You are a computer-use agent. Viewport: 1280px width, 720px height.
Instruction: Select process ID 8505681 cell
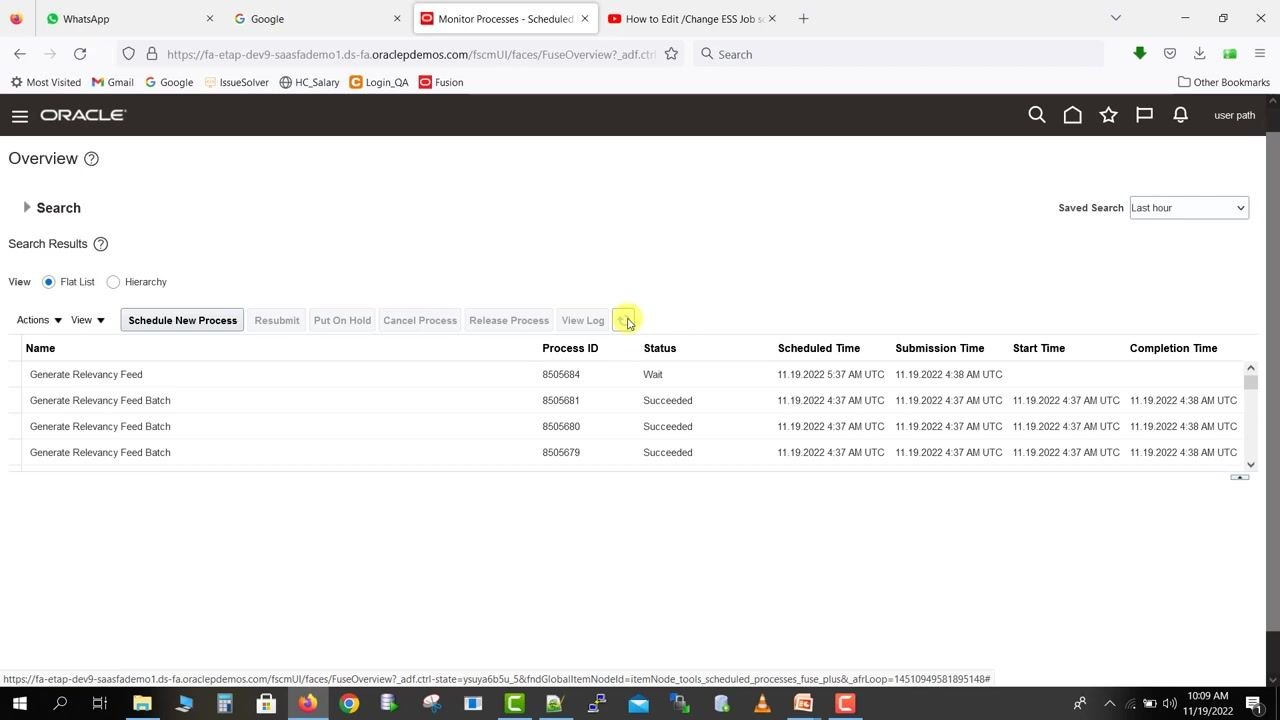coord(561,400)
